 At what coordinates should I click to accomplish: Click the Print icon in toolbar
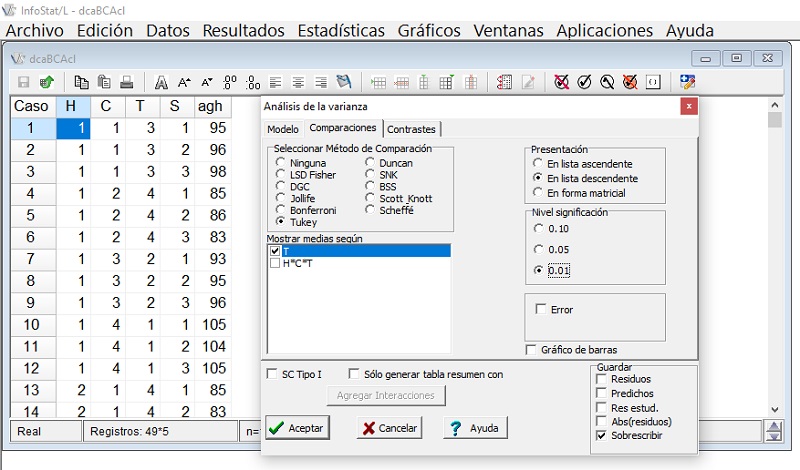tap(127, 82)
